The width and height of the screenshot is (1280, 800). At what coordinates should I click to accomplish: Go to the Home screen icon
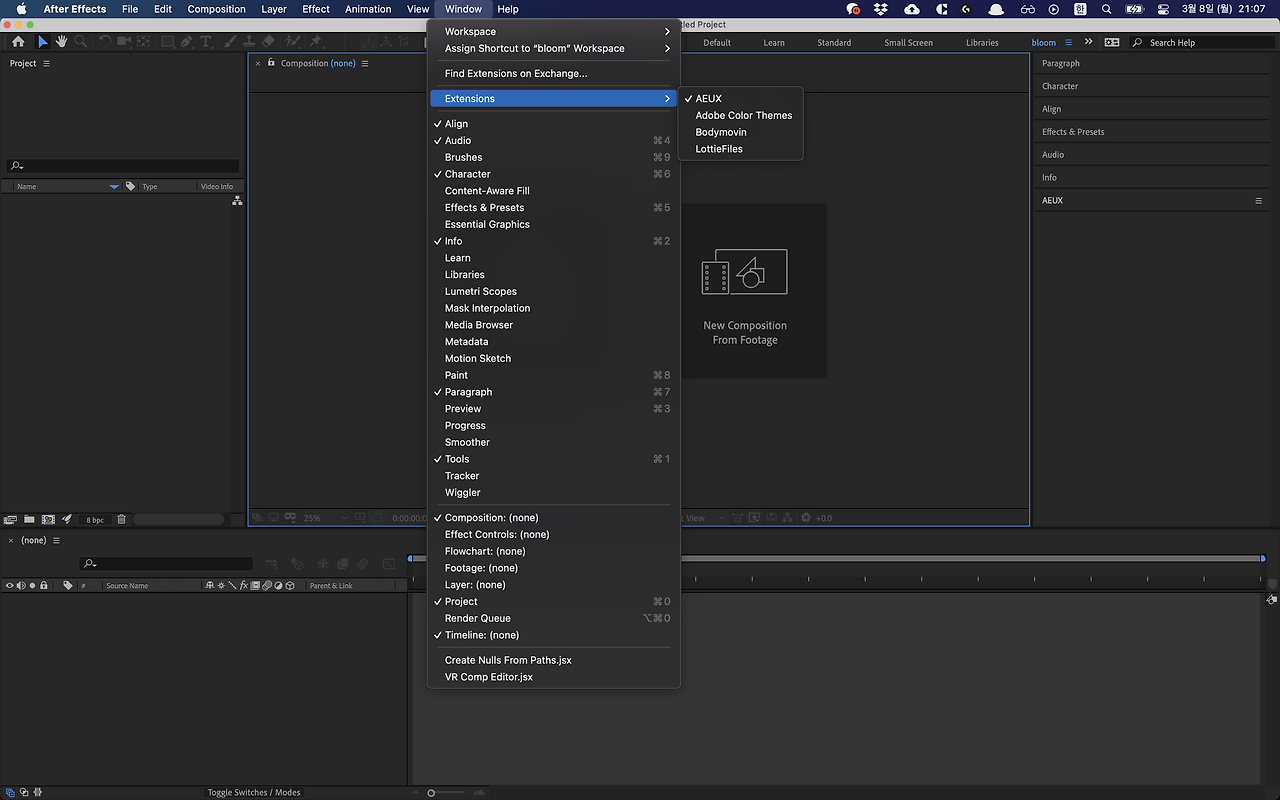(18, 42)
